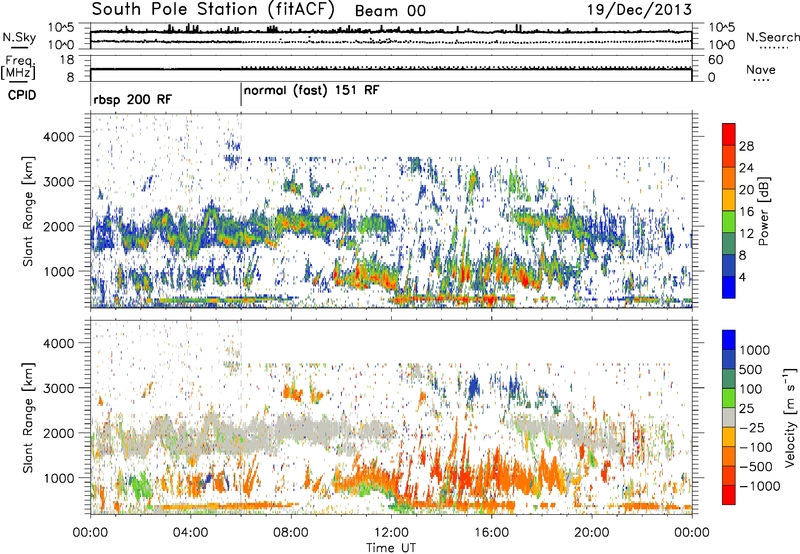Click the 08:00 time axis tick label
Screen dimensions: 800x554
tap(291, 533)
